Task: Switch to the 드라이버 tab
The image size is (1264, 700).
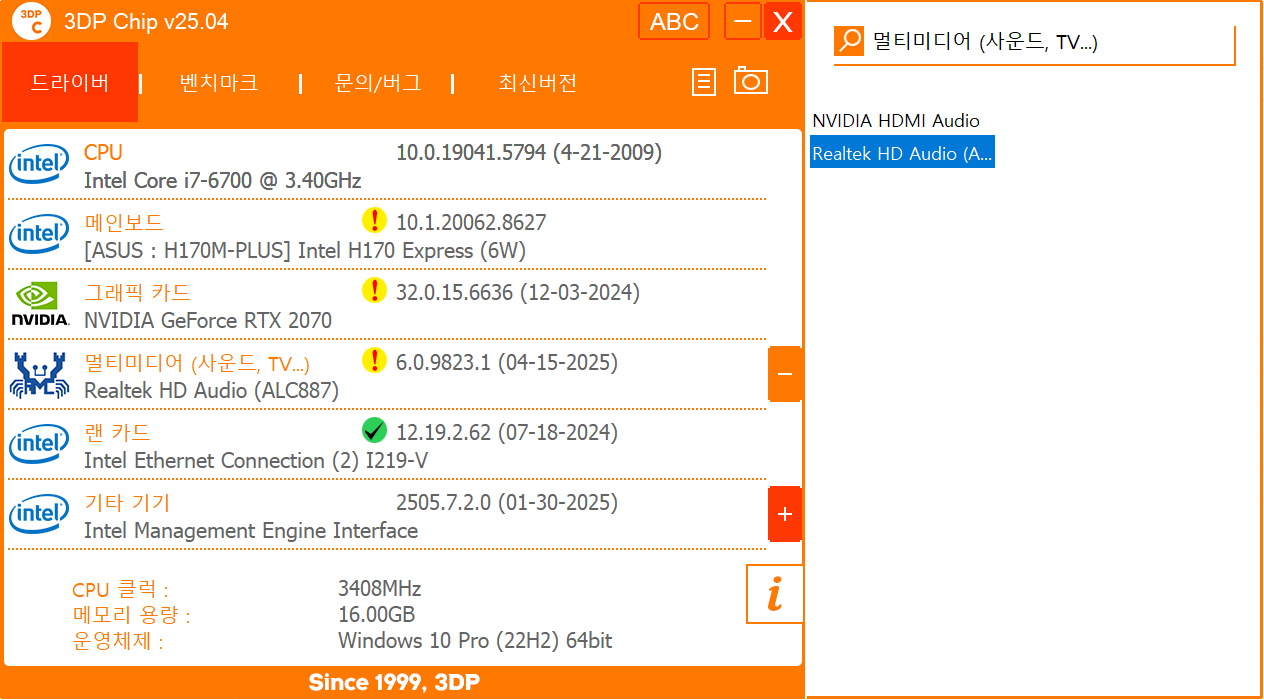Action: 70,83
